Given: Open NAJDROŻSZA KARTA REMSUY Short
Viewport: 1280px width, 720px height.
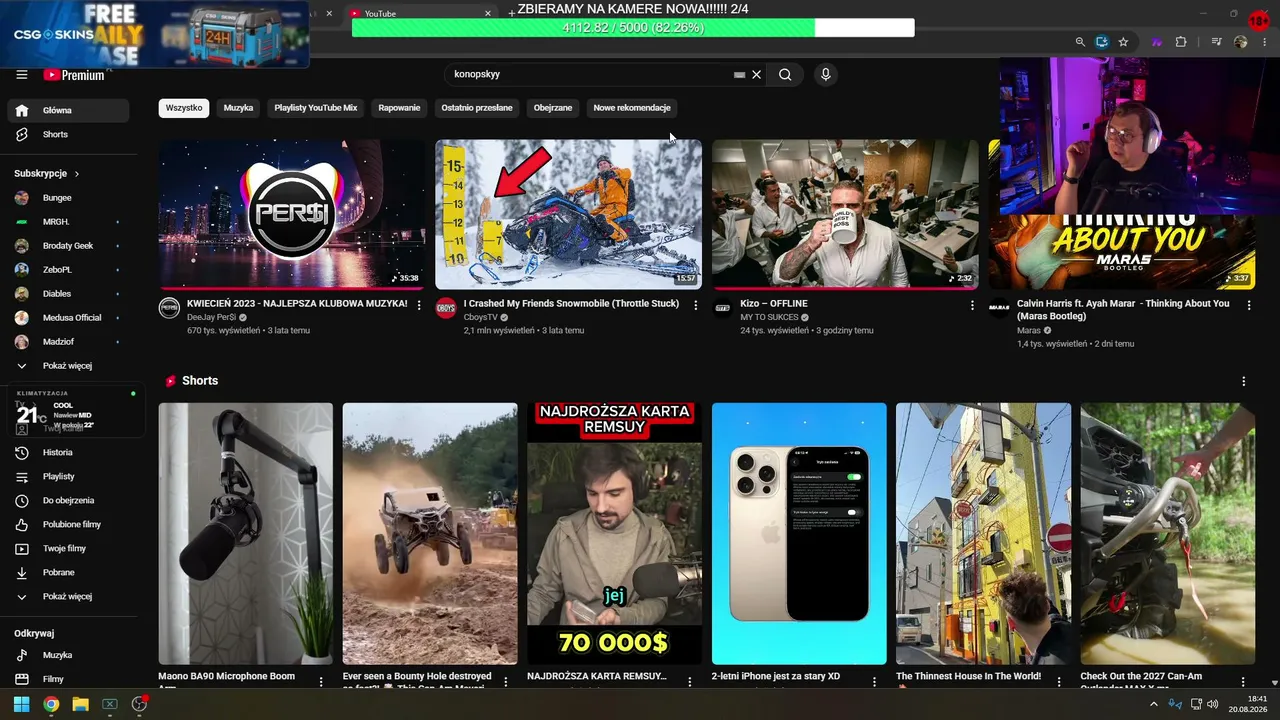Looking at the screenshot, I should [x=614, y=534].
